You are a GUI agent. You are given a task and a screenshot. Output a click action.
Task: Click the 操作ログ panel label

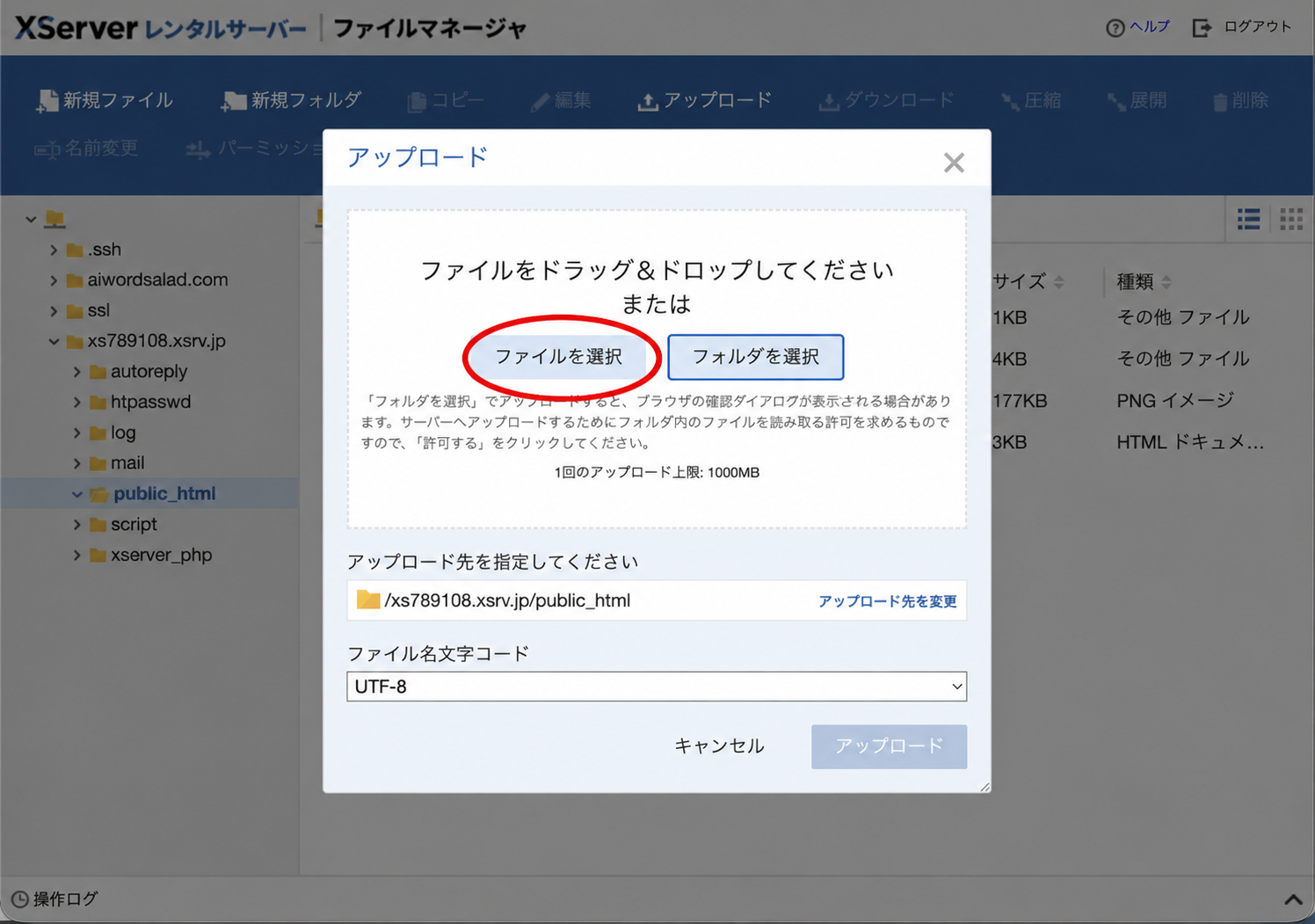click(x=54, y=899)
